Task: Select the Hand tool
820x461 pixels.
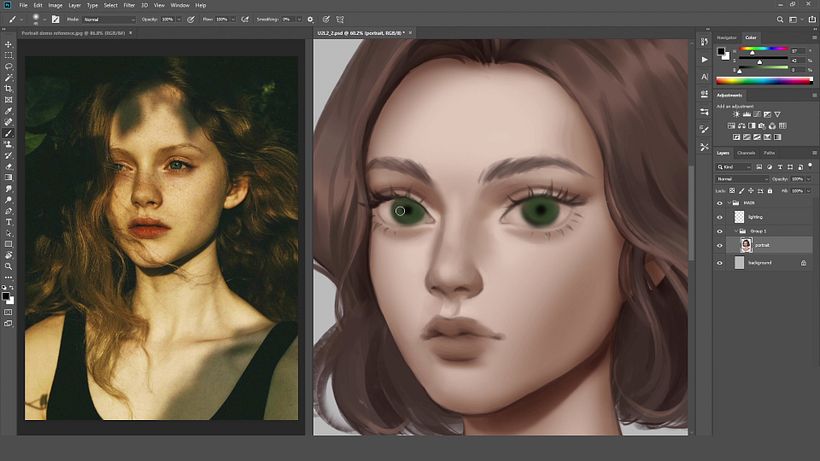Action: tap(8, 255)
